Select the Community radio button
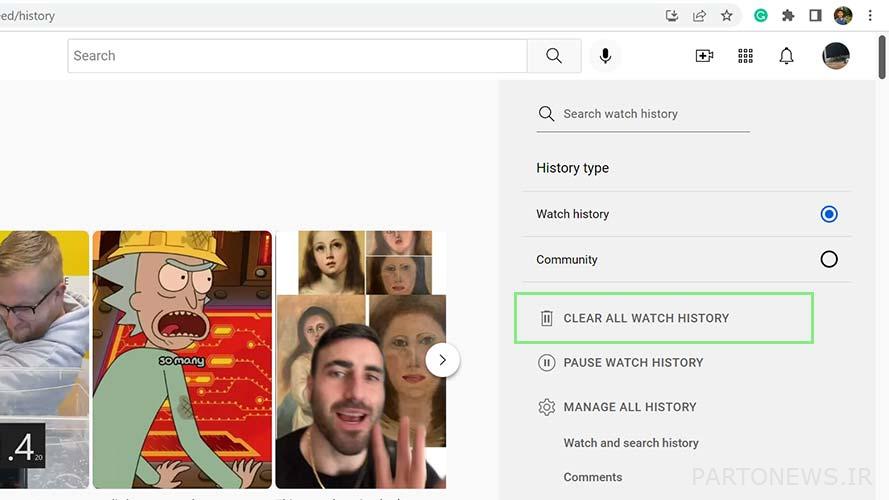889x500 pixels. (828, 259)
